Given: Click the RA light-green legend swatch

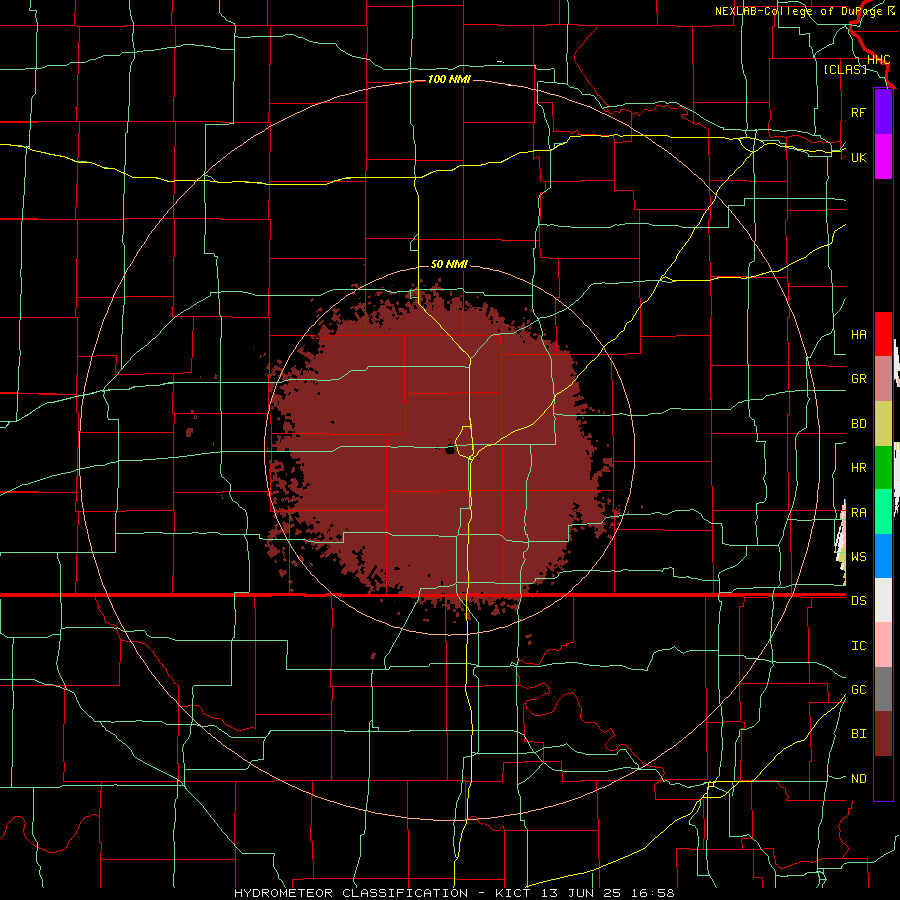Looking at the screenshot, I should click(x=883, y=512).
